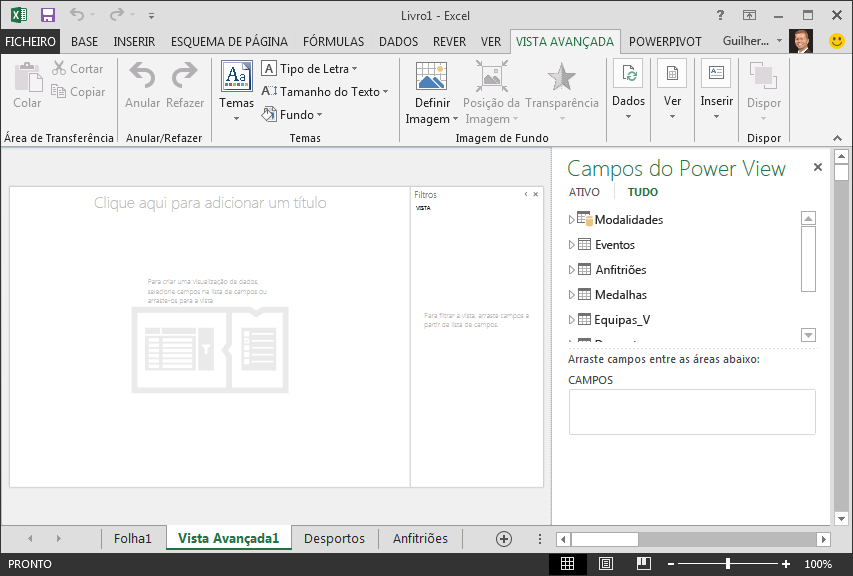This screenshot has height=576, width=853.
Task: Click the Refazer redo button in ribbon
Action: (x=185, y=85)
